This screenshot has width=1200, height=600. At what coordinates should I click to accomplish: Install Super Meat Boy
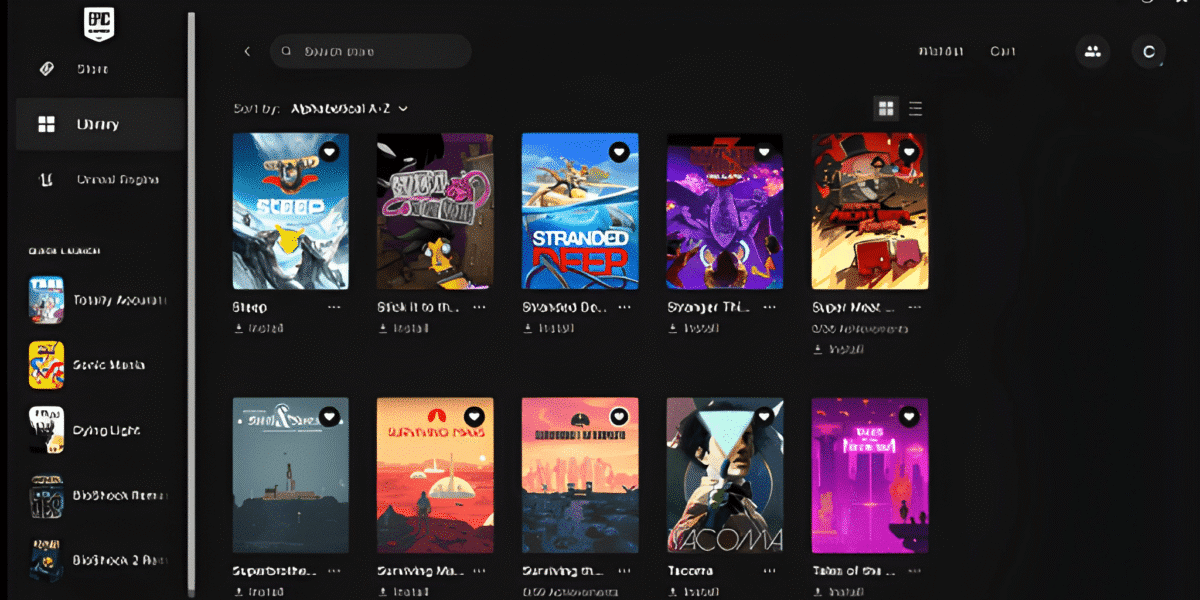tap(840, 349)
